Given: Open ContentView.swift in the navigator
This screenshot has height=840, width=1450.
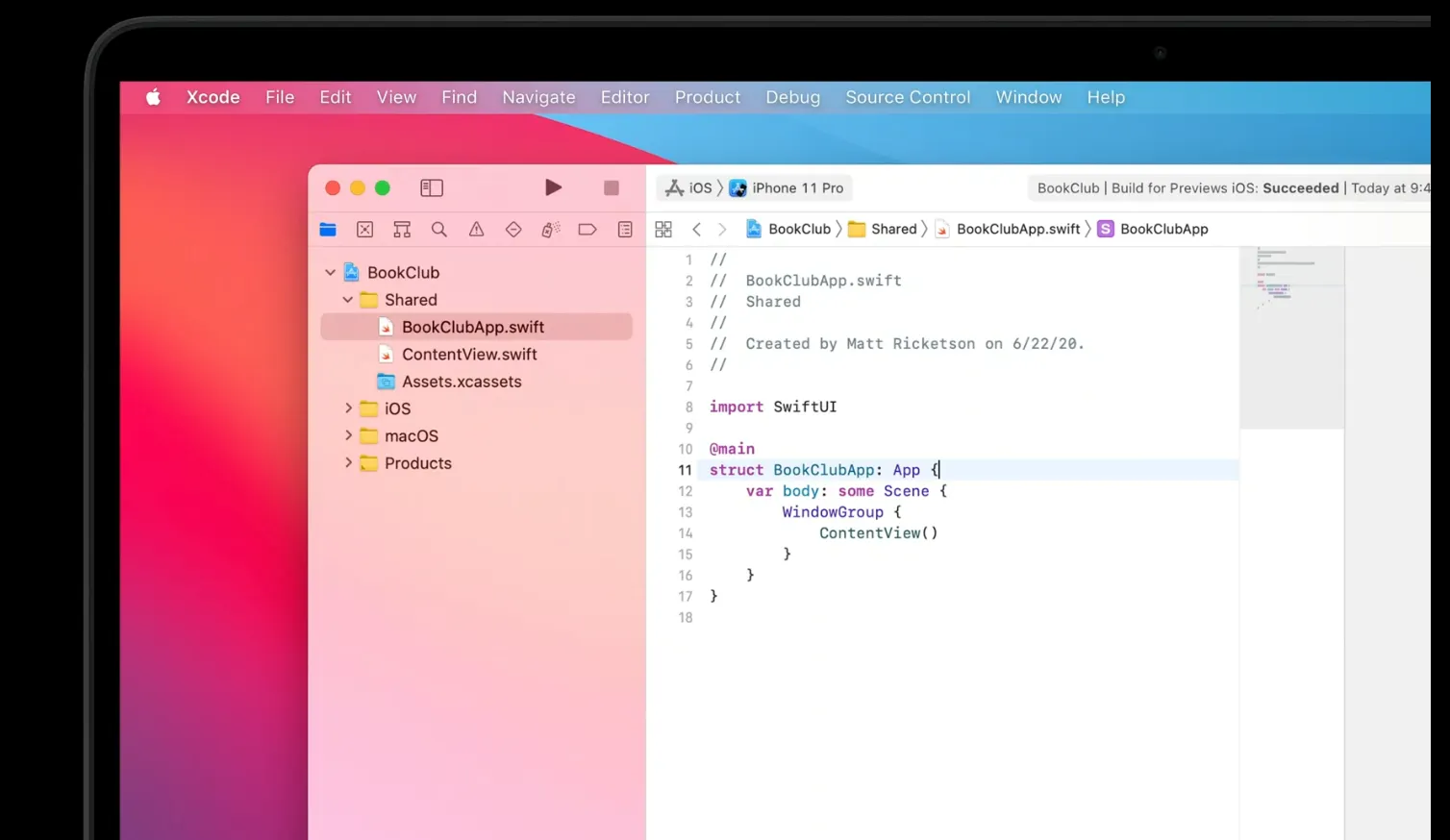Looking at the screenshot, I should [x=477, y=355].
